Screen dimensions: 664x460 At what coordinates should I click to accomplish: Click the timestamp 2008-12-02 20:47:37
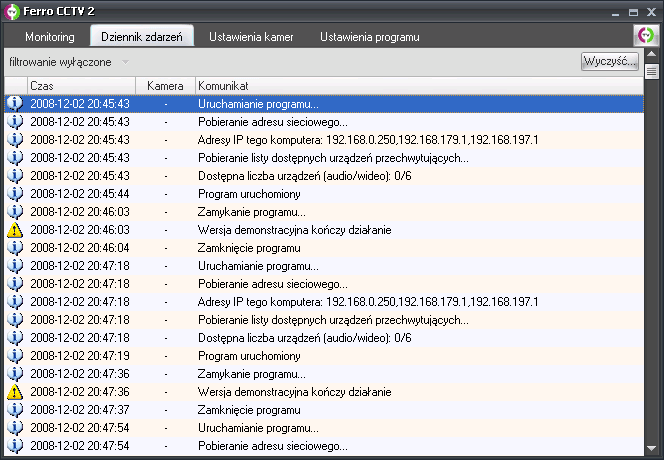[80, 410]
